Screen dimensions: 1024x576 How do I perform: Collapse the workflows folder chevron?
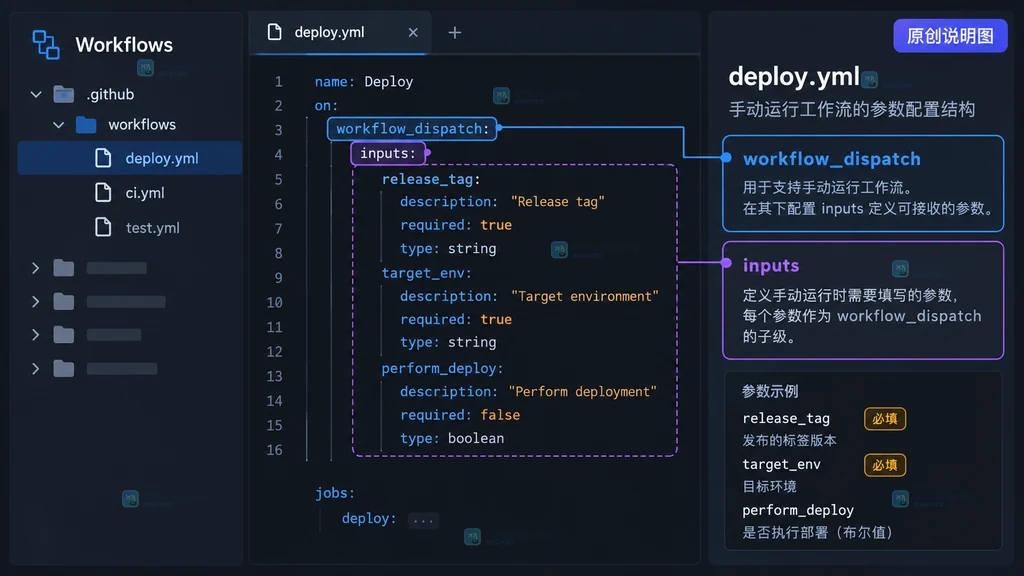point(59,125)
